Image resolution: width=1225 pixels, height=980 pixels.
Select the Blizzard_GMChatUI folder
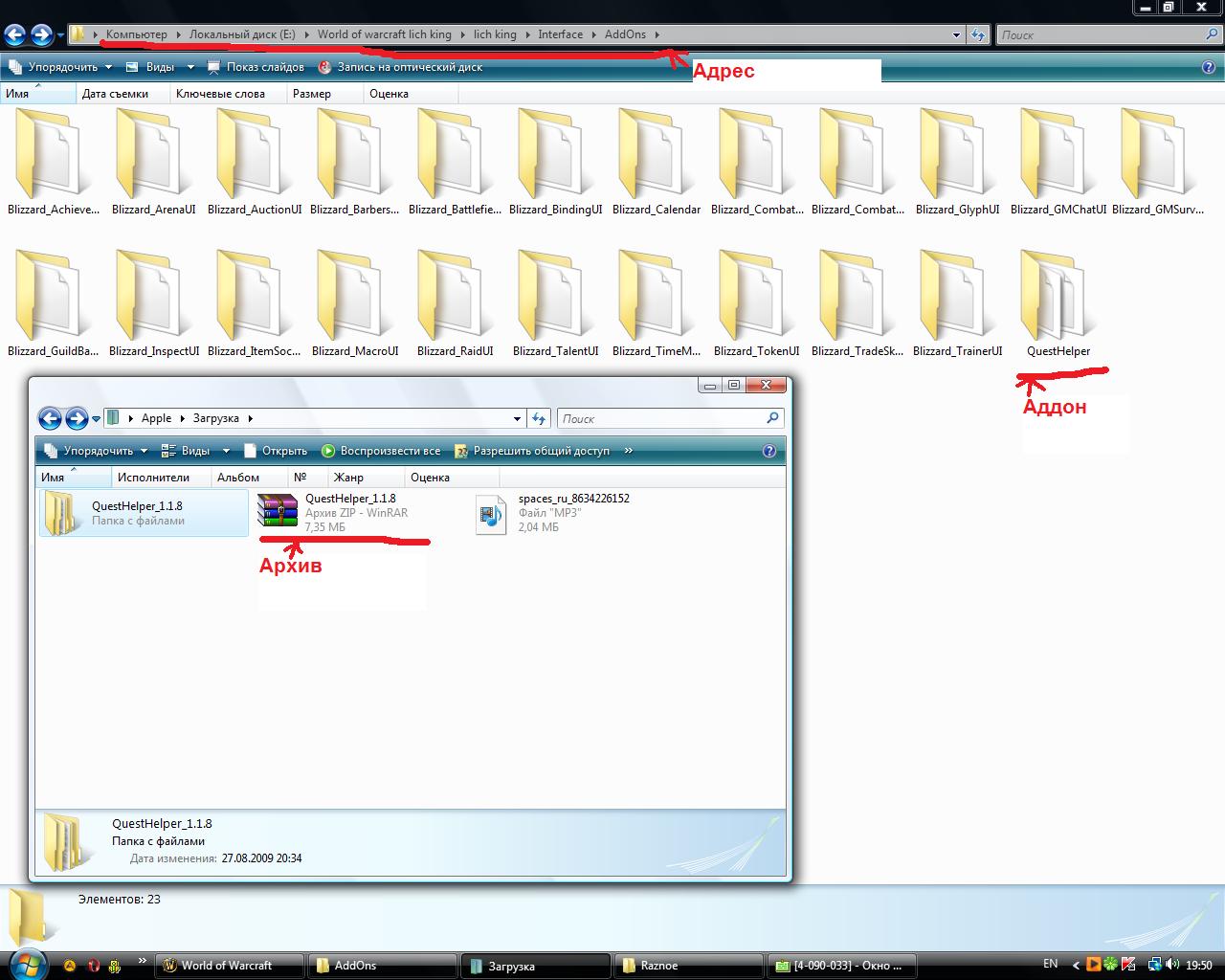[x=1058, y=163]
